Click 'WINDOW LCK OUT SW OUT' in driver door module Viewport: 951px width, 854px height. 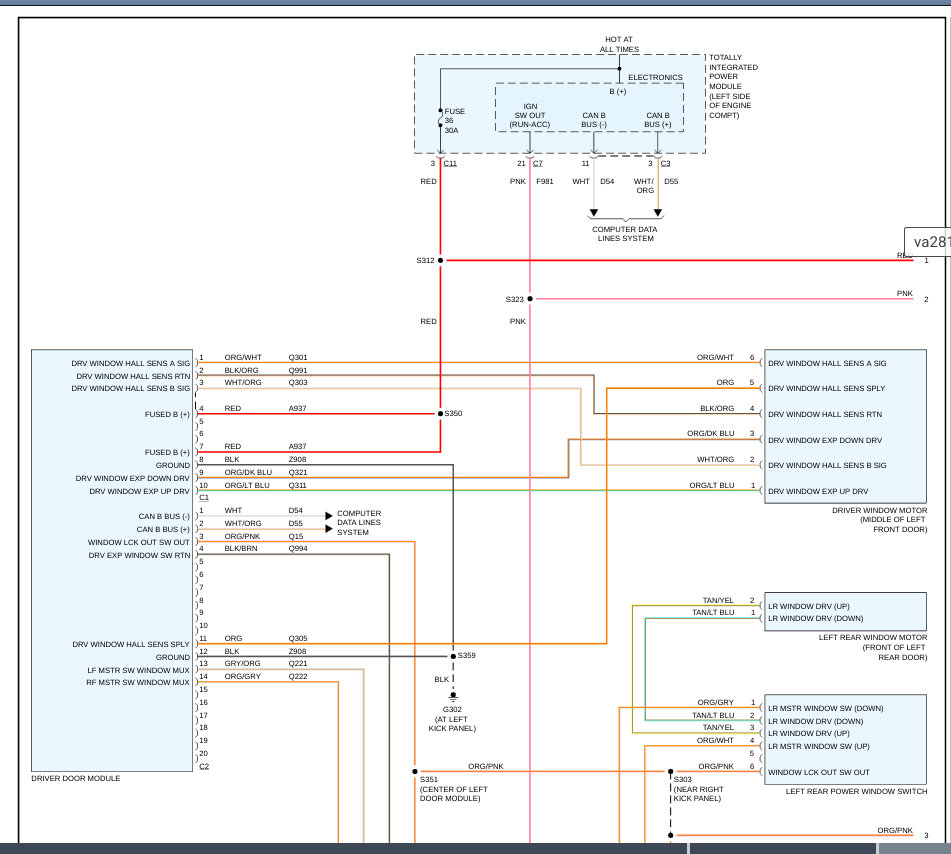point(139,542)
